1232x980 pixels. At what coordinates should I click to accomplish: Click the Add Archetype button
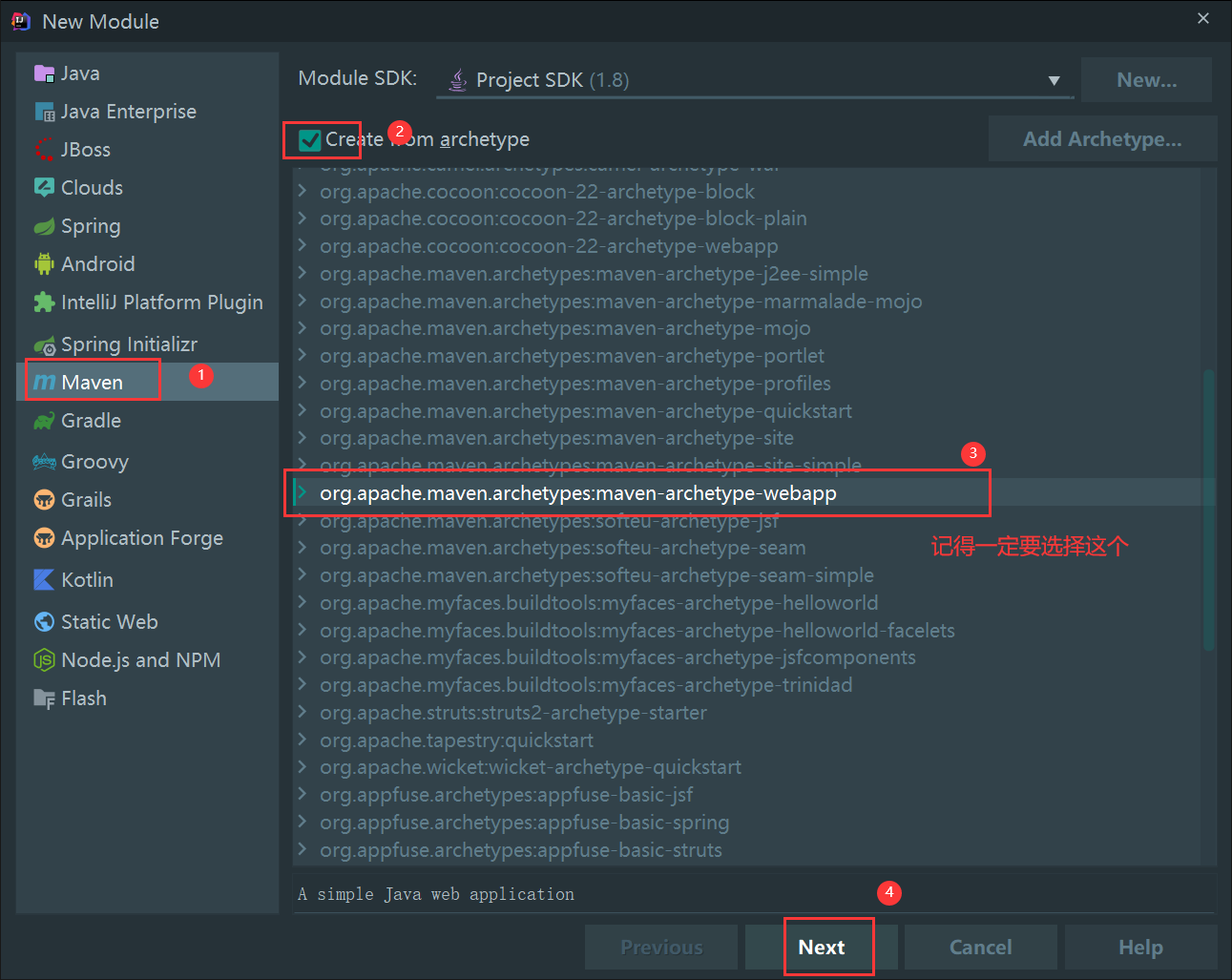[x=1102, y=139]
